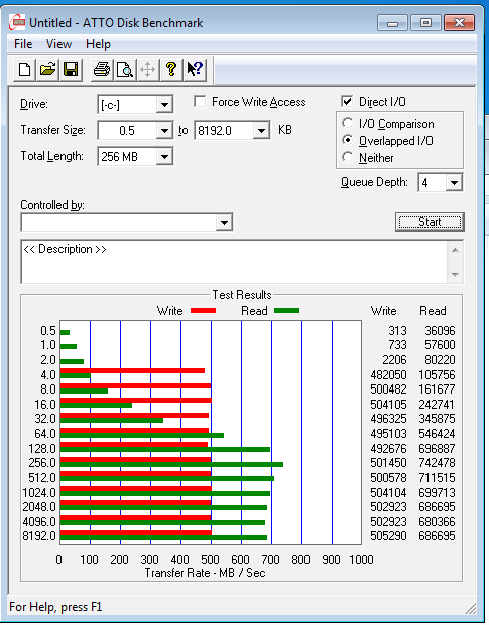This screenshot has height=625, width=489.
Task: Open the View menu
Action: (59, 44)
